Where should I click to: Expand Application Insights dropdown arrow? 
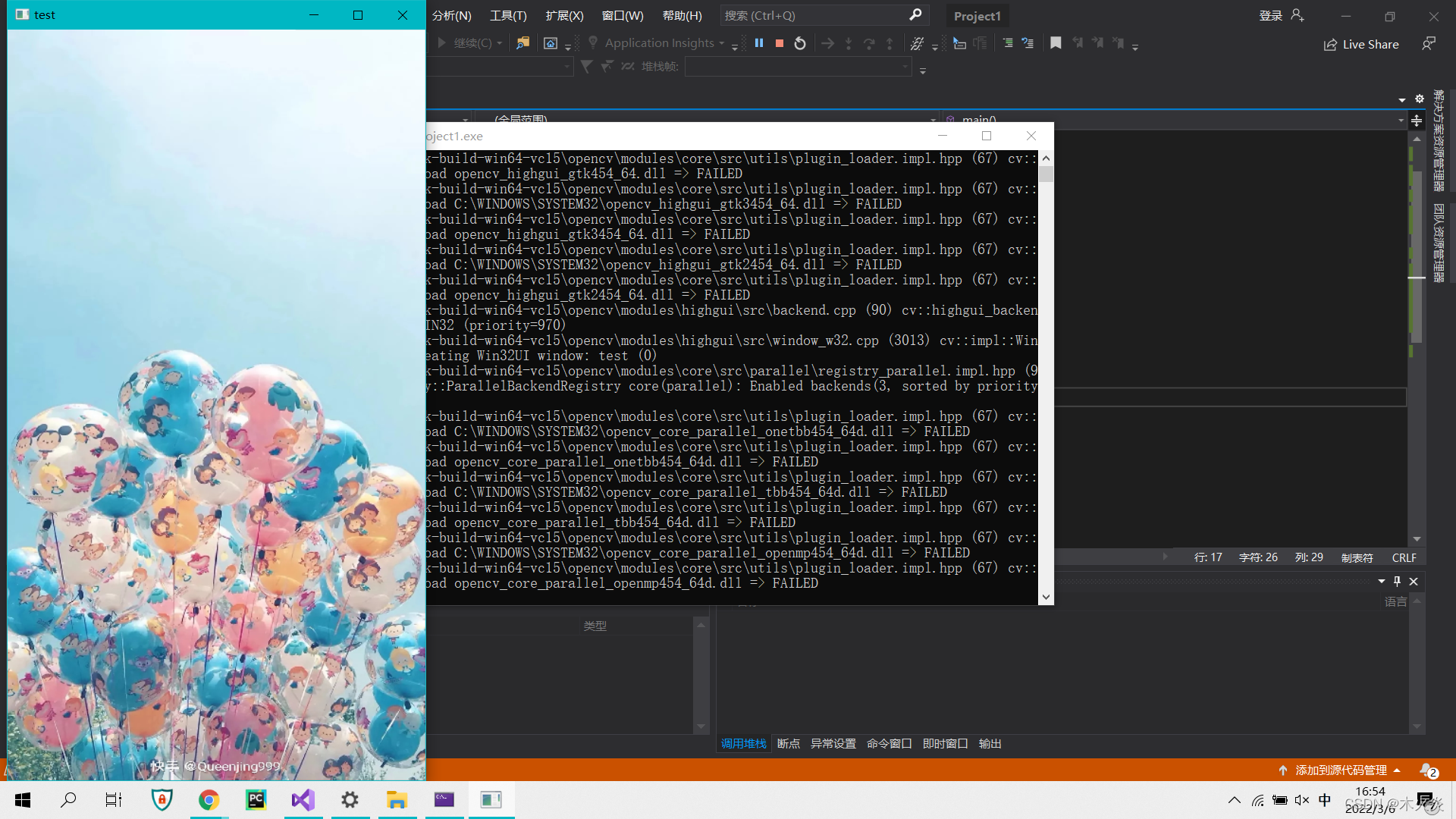[x=721, y=43]
